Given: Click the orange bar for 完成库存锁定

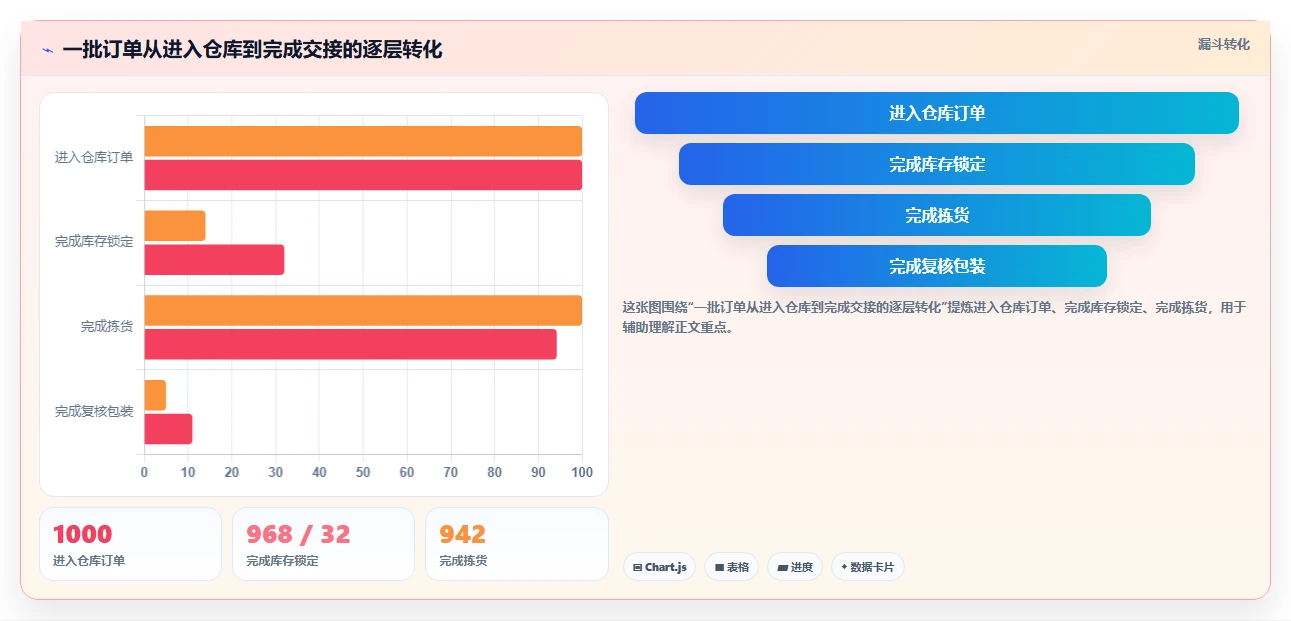Looking at the screenshot, I should [175, 226].
